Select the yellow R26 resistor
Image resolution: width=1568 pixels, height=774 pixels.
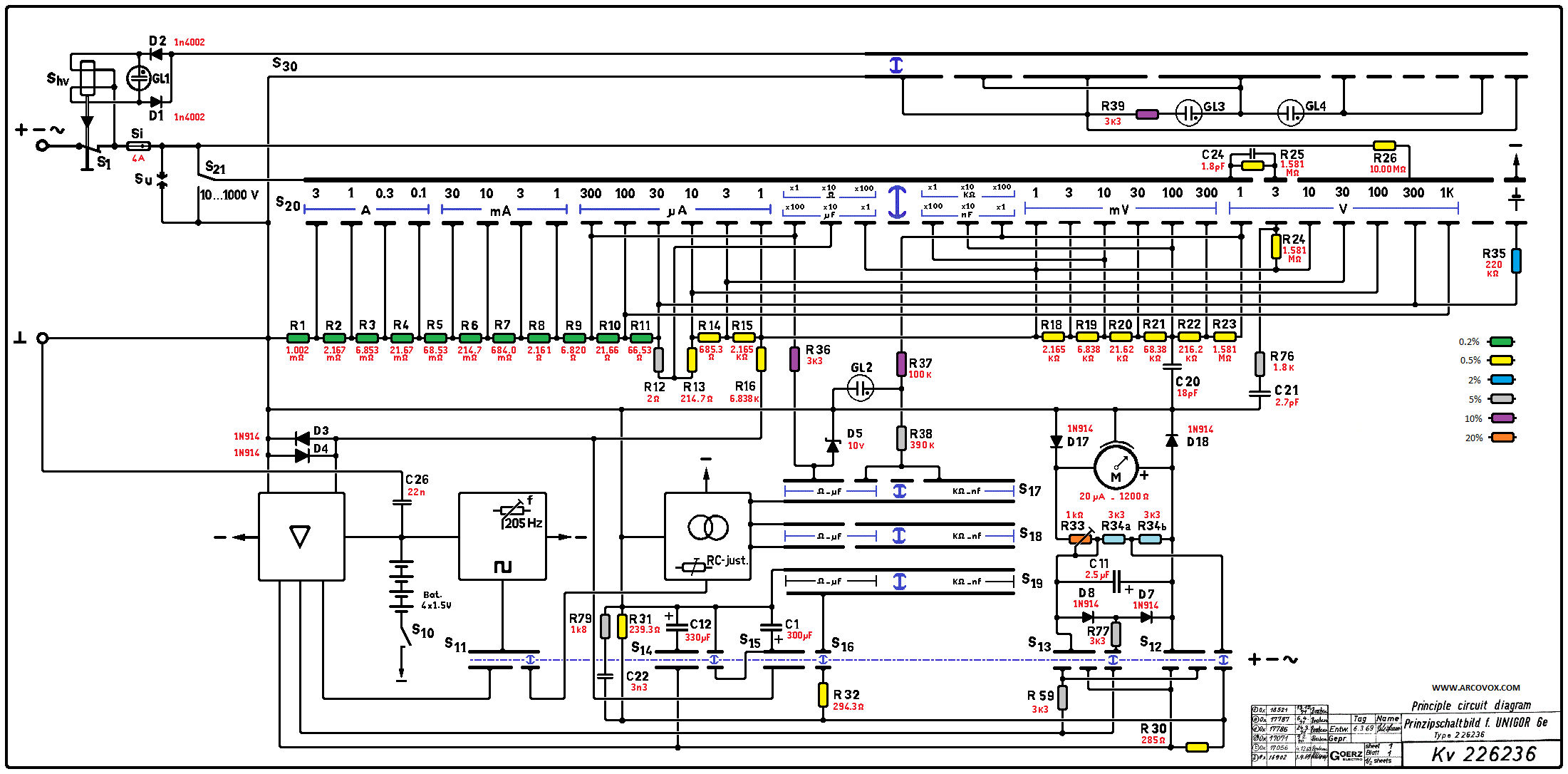[1384, 145]
